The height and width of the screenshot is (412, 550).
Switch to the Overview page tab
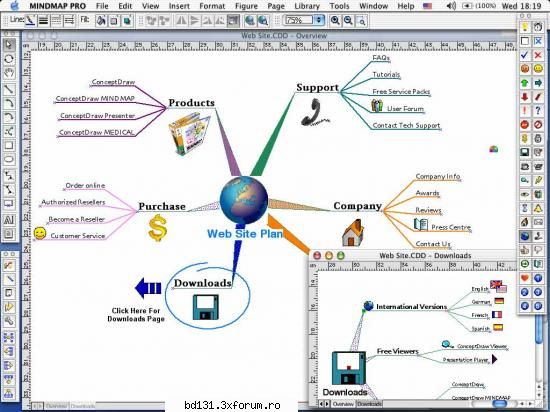pos(343,404)
